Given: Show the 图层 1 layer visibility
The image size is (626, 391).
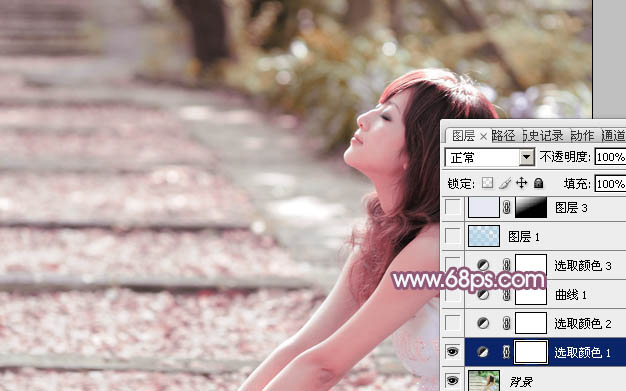Looking at the screenshot, I should (x=453, y=236).
